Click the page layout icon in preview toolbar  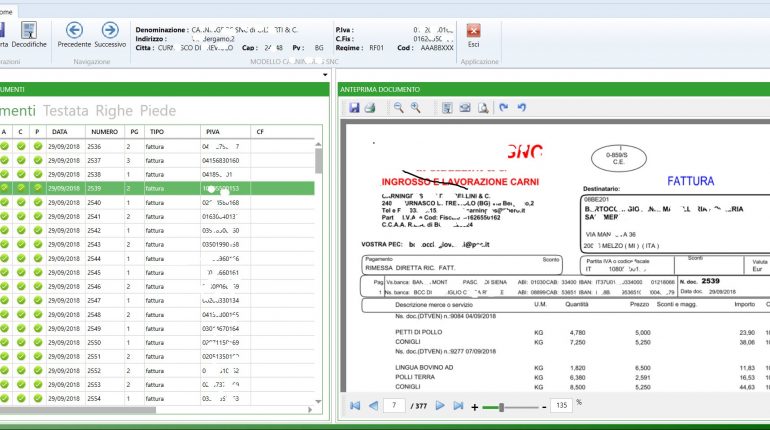[x=447, y=108]
